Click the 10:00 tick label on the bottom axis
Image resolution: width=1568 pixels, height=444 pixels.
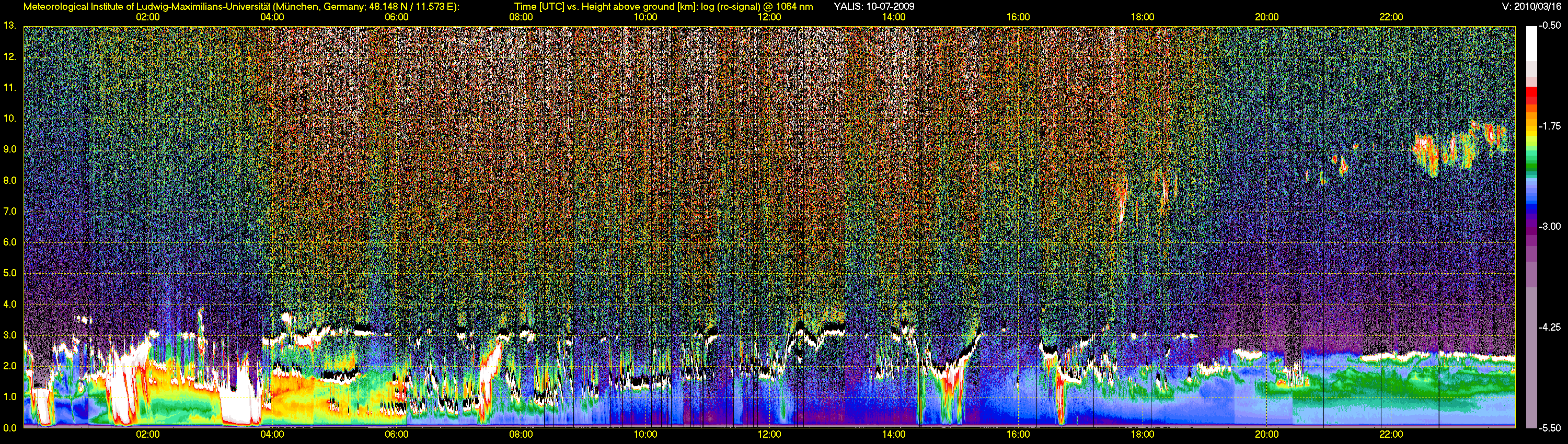point(645,434)
